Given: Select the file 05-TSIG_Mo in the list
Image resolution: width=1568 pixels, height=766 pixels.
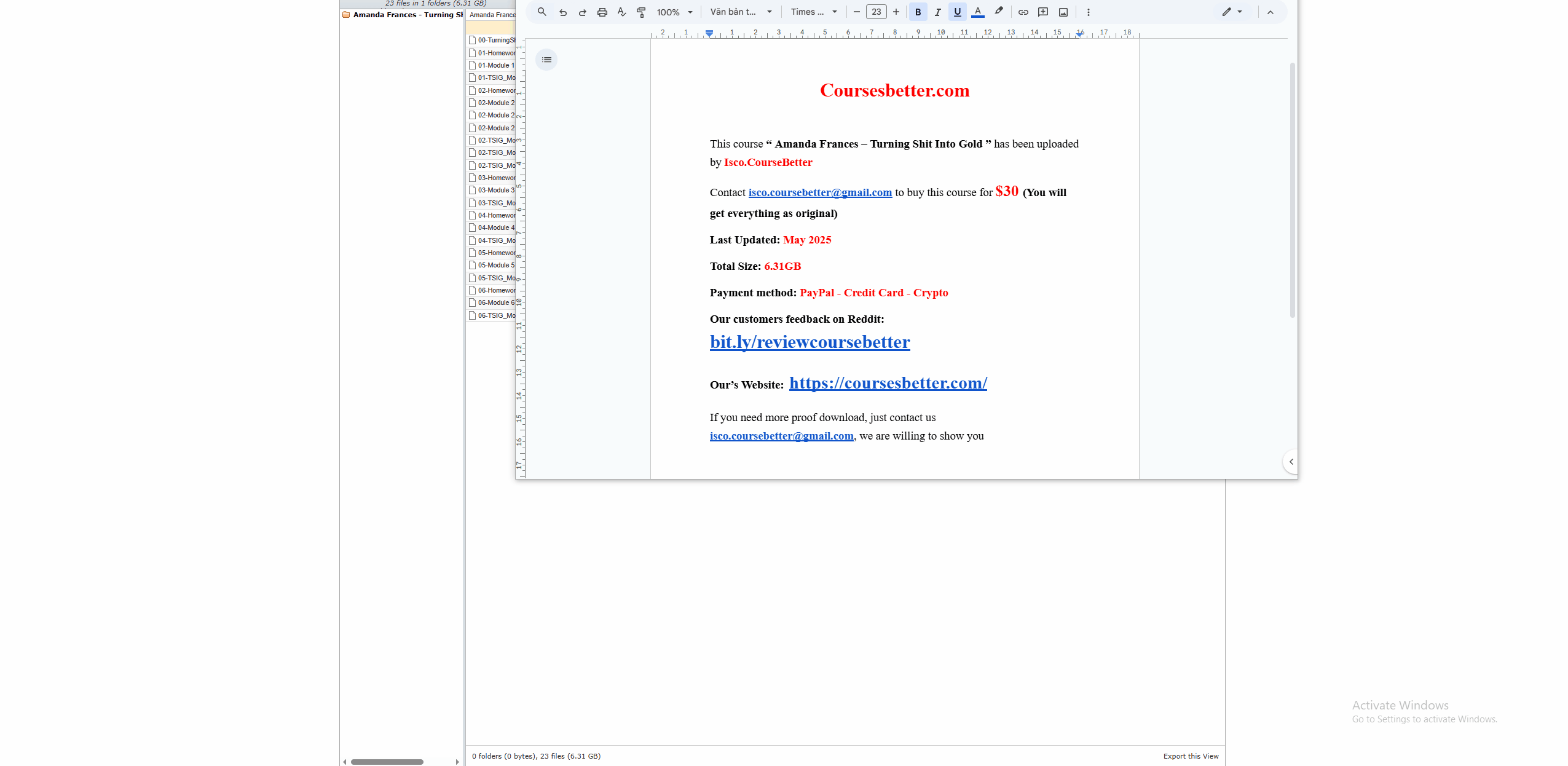Looking at the screenshot, I should click(492, 278).
